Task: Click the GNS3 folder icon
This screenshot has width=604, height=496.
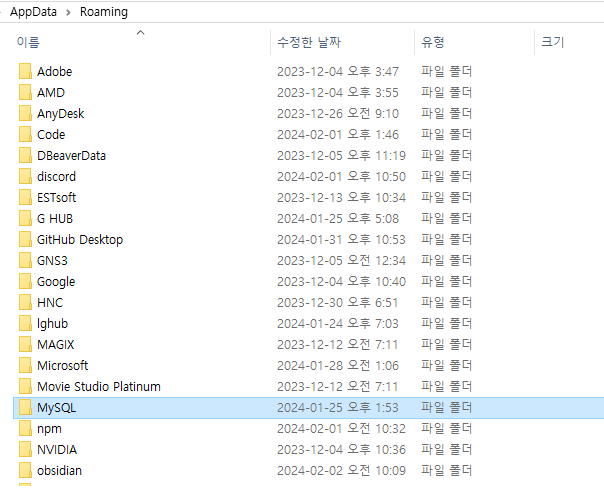Action: tap(25, 260)
